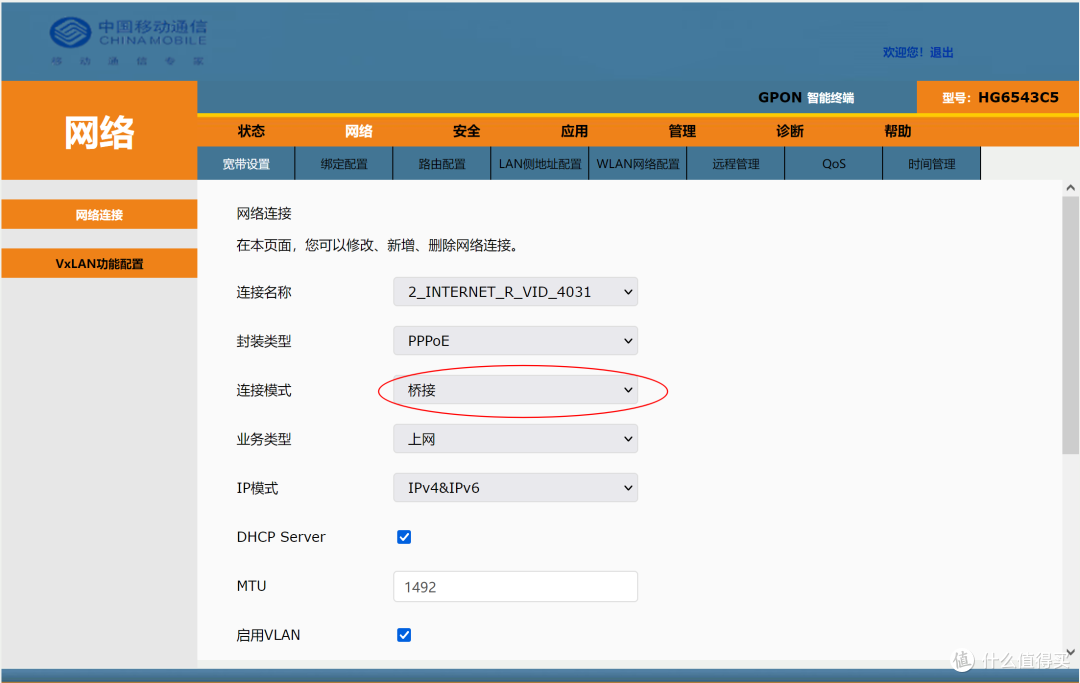Screen dimensions: 1080x683
Task: Open the 帮助 tab
Action: coord(897,130)
